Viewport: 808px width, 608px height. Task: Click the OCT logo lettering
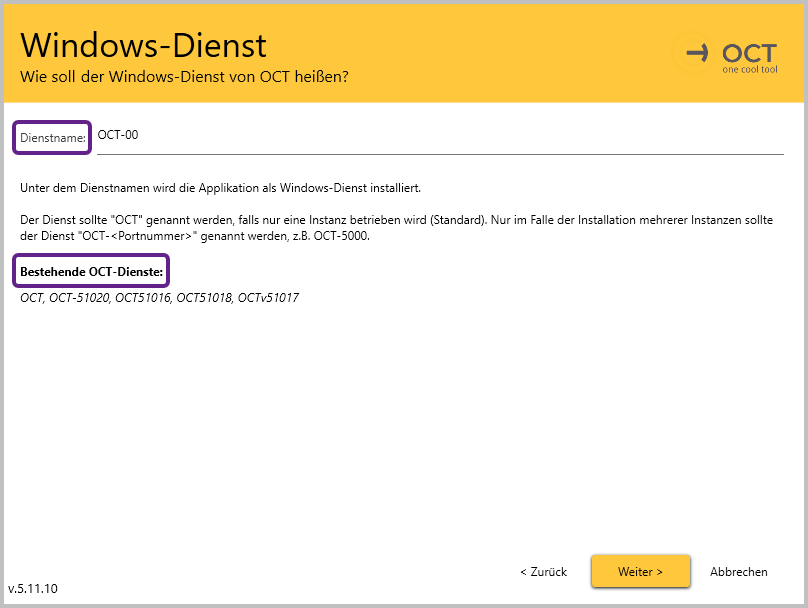tap(749, 52)
